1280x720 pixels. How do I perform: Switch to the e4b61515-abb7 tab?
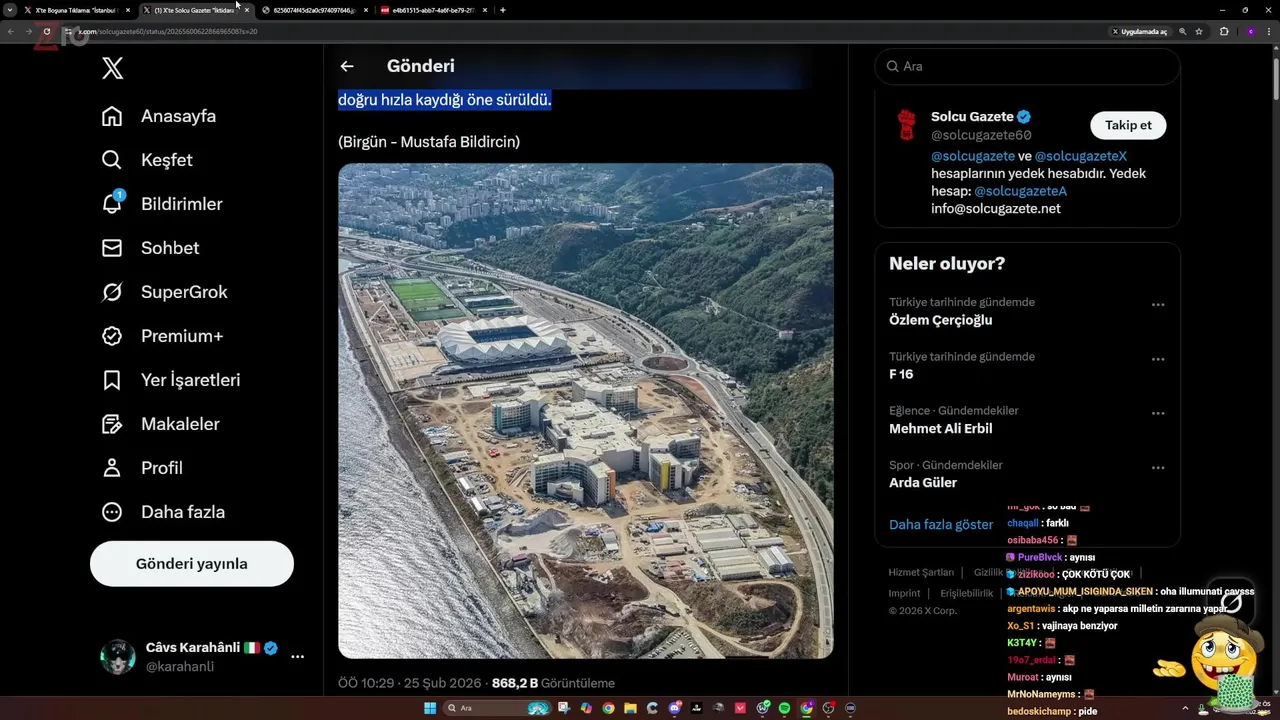[x=434, y=10]
